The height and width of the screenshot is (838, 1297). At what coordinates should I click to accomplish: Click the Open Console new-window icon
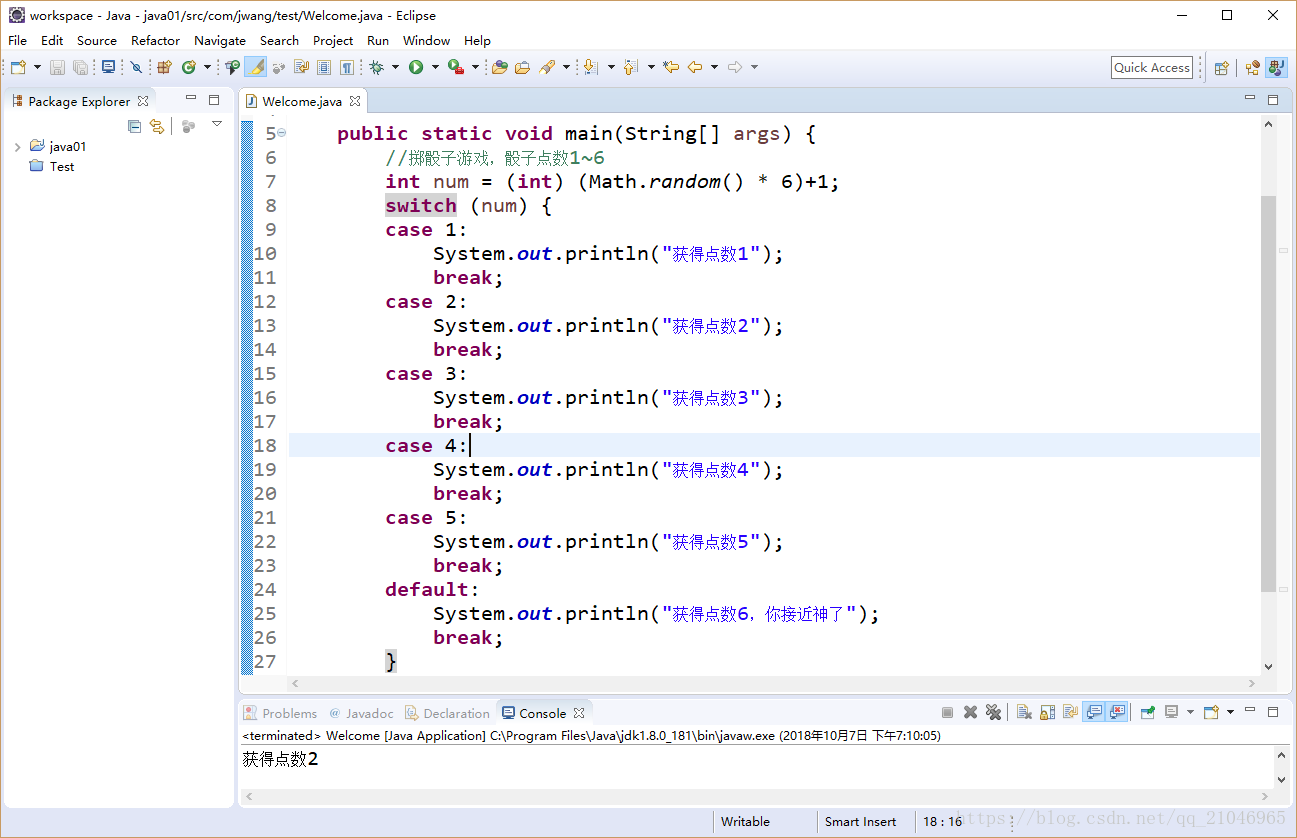click(x=1211, y=712)
